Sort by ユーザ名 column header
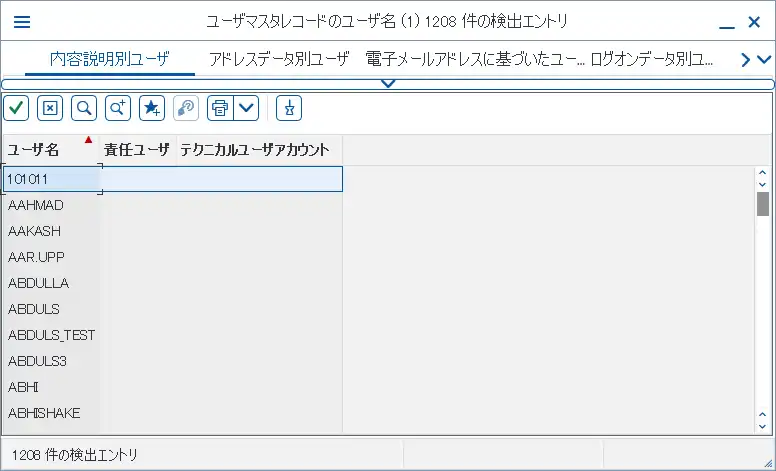This screenshot has height=471, width=776. (x=49, y=149)
